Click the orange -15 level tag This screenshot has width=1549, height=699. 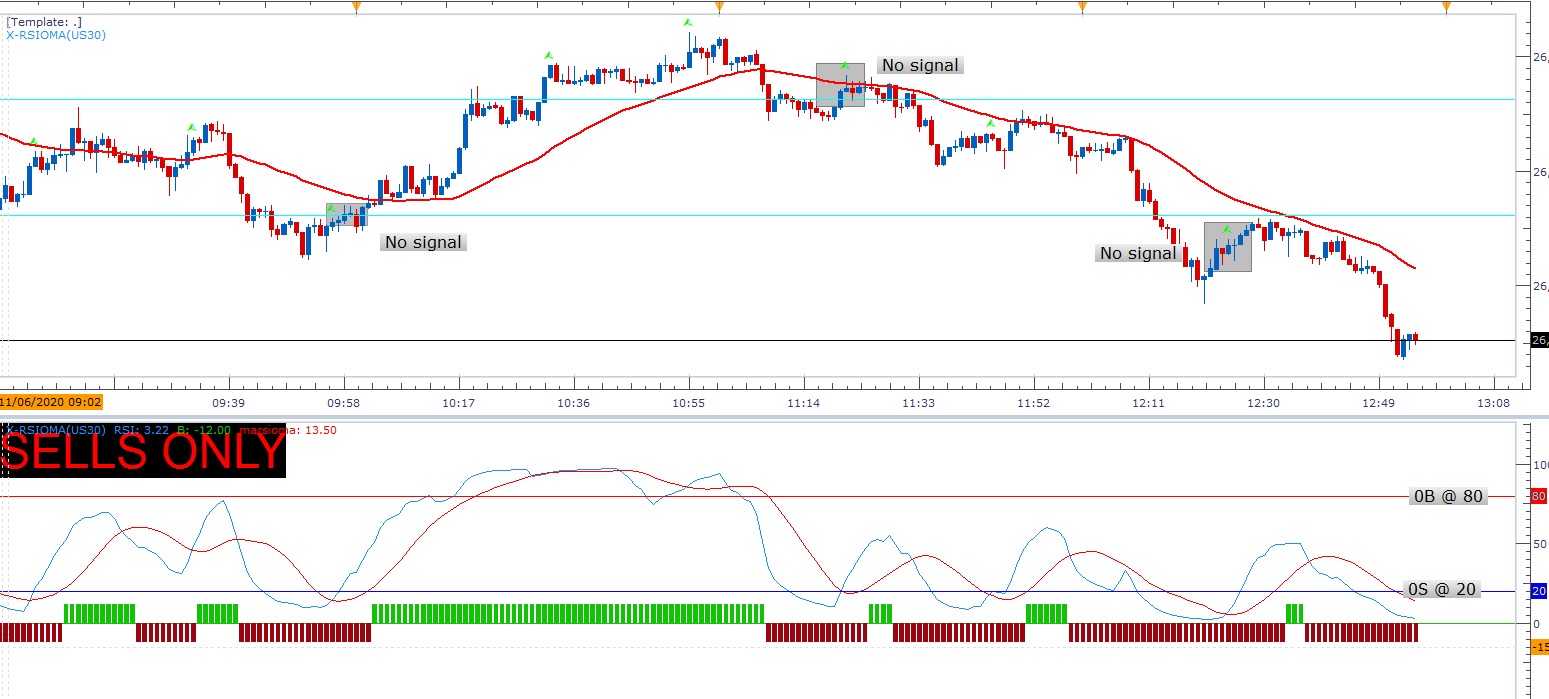[x=1539, y=647]
